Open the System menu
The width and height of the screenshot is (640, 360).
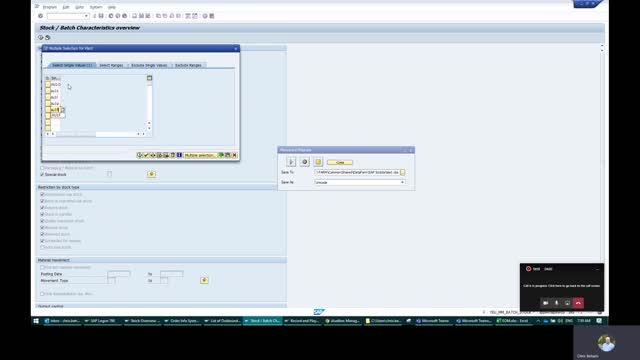[x=96, y=7]
